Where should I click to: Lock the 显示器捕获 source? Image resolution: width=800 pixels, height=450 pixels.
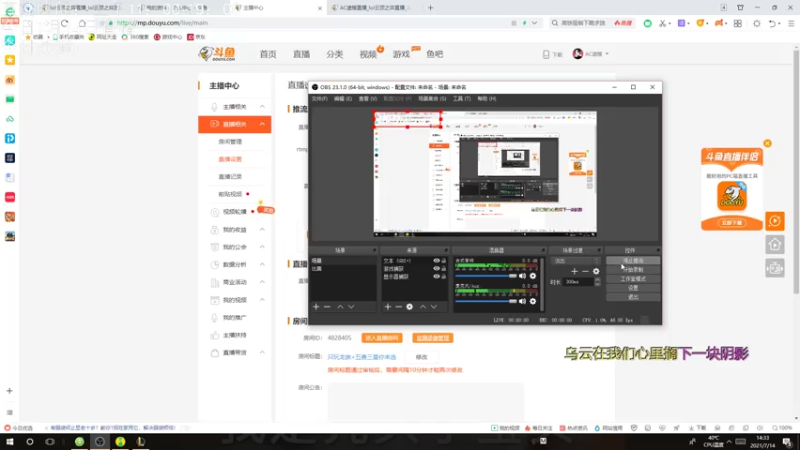click(443, 277)
